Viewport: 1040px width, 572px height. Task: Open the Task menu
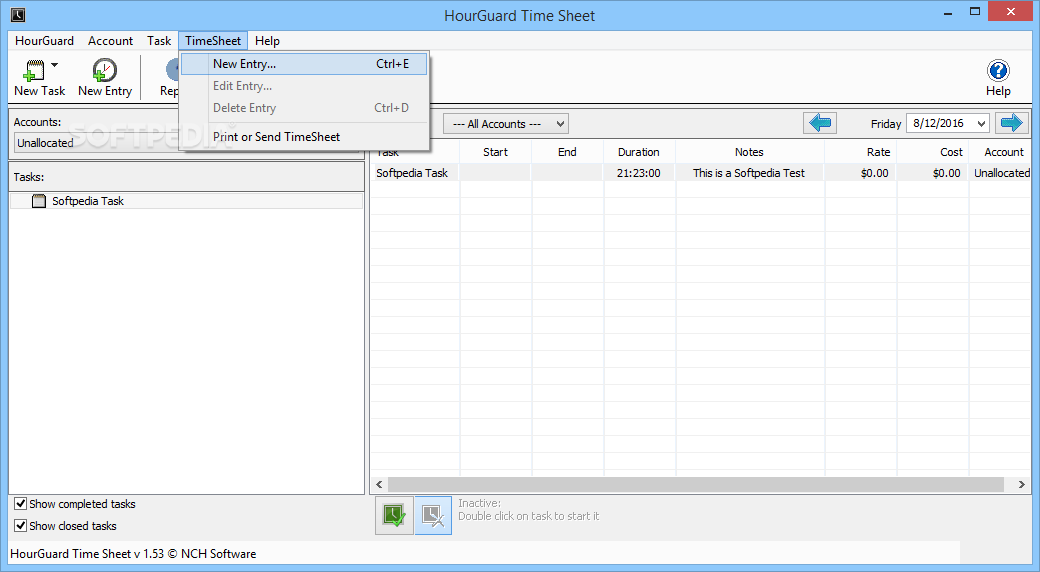pos(159,40)
